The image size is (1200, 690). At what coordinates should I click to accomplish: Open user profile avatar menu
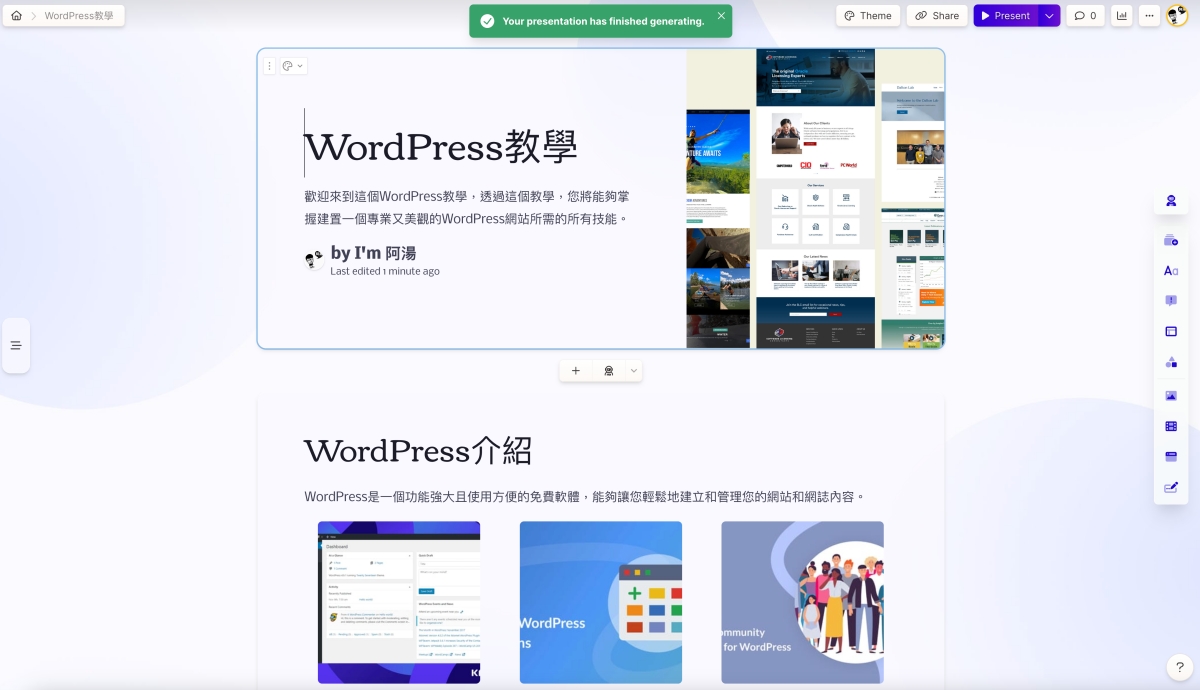point(1177,16)
